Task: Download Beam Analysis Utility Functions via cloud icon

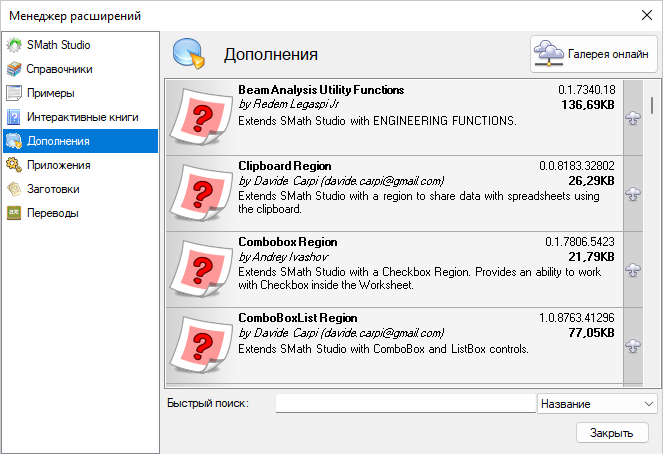Action: 633,118
